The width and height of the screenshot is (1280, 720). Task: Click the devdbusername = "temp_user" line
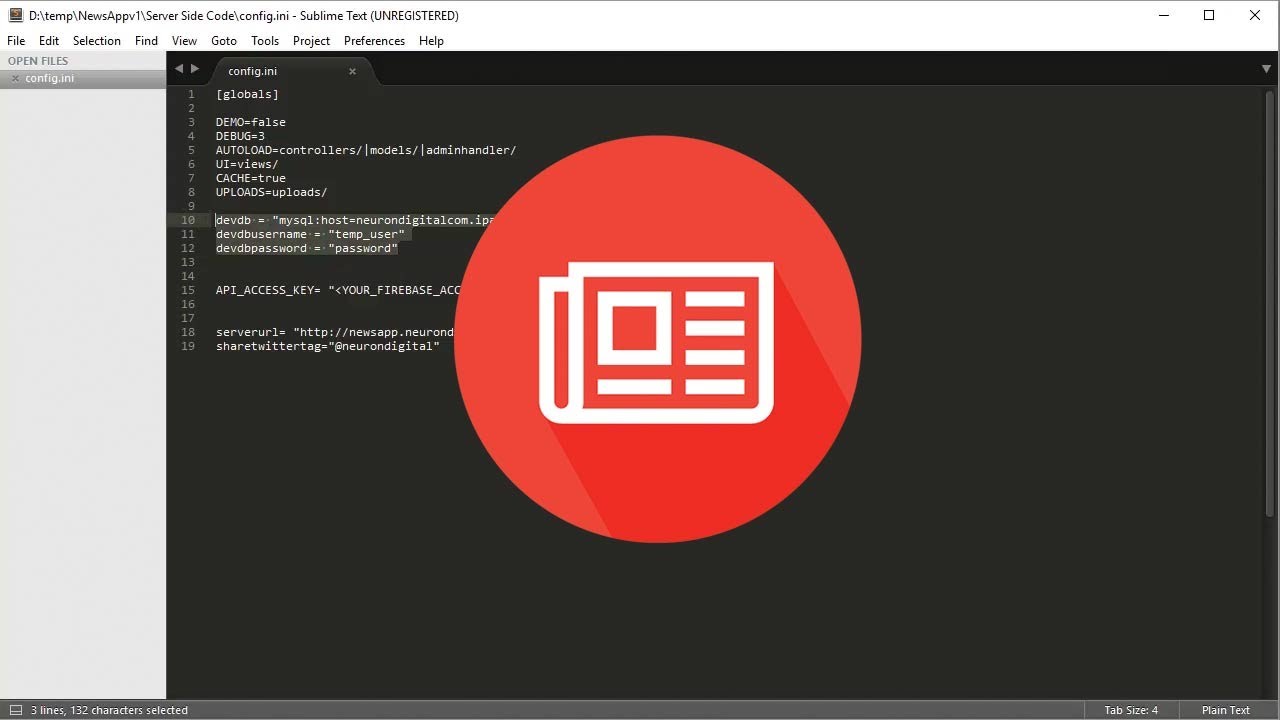[x=310, y=234]
